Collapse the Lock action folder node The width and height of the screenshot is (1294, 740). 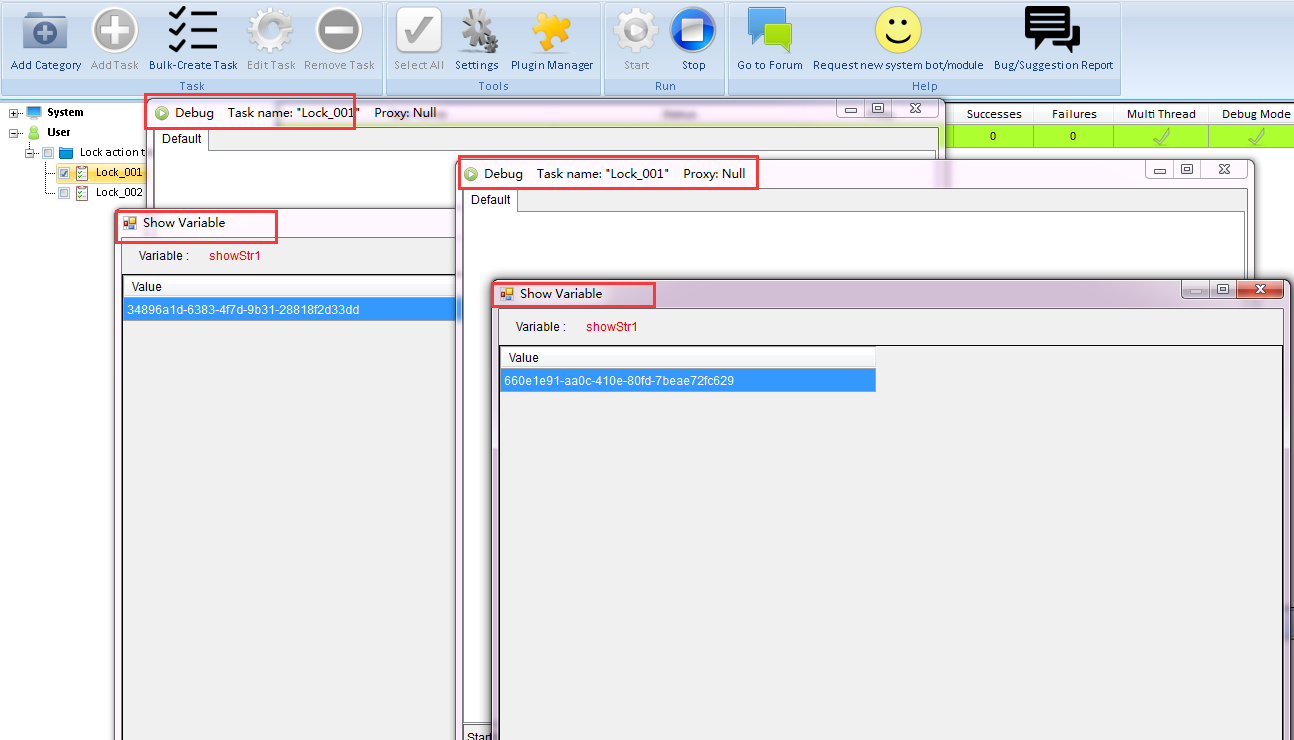pos(31,153)
